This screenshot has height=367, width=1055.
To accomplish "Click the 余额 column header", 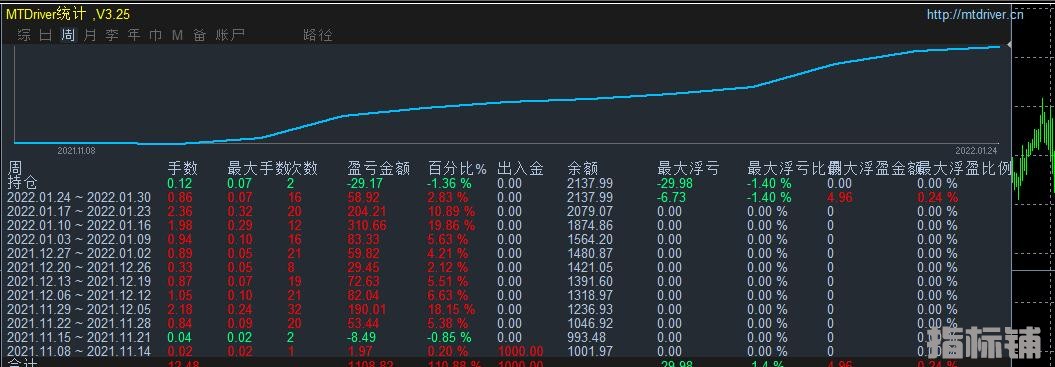I will (x=583, y=168).
